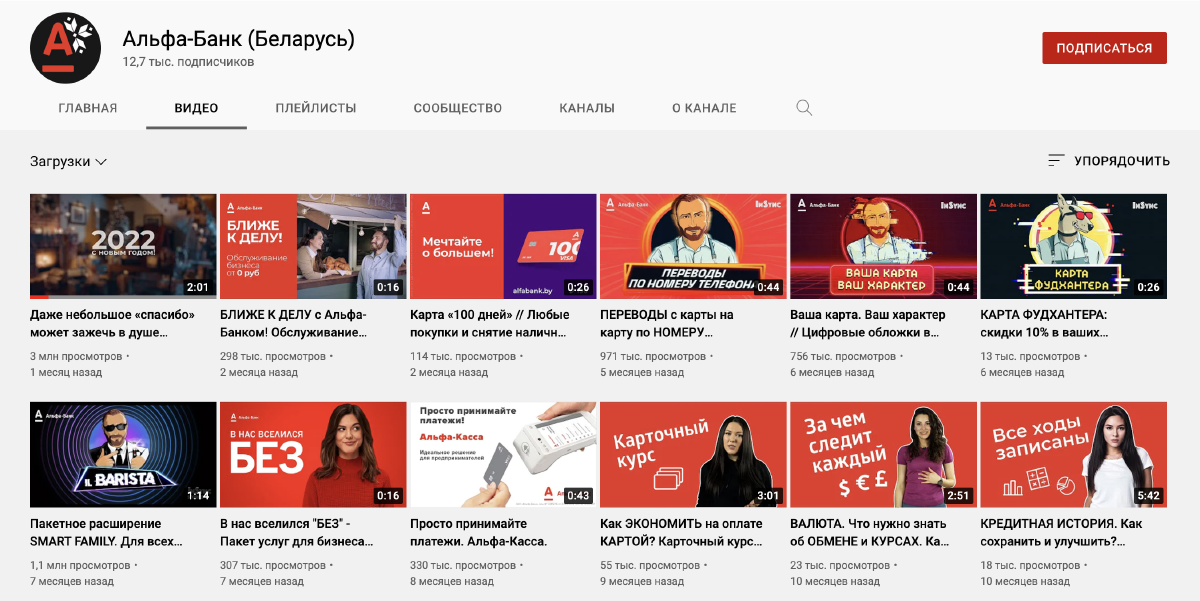Image resolution: width=1200 pixels, height=601 pixels.
Task: Open the Карточный курс thumbnail
Action: tap(693, 455)
